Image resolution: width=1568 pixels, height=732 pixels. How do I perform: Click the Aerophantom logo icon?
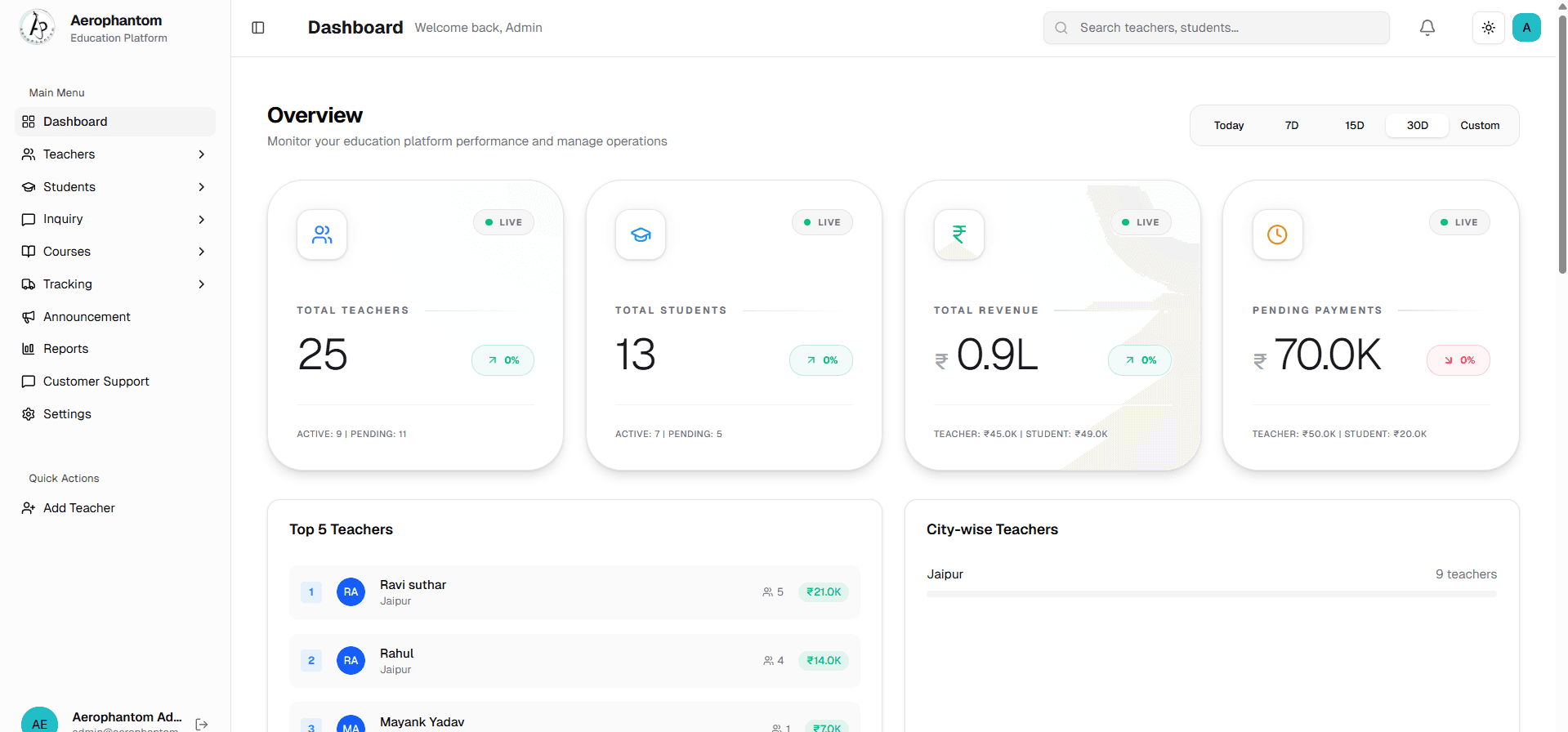(x=37, y=27)
